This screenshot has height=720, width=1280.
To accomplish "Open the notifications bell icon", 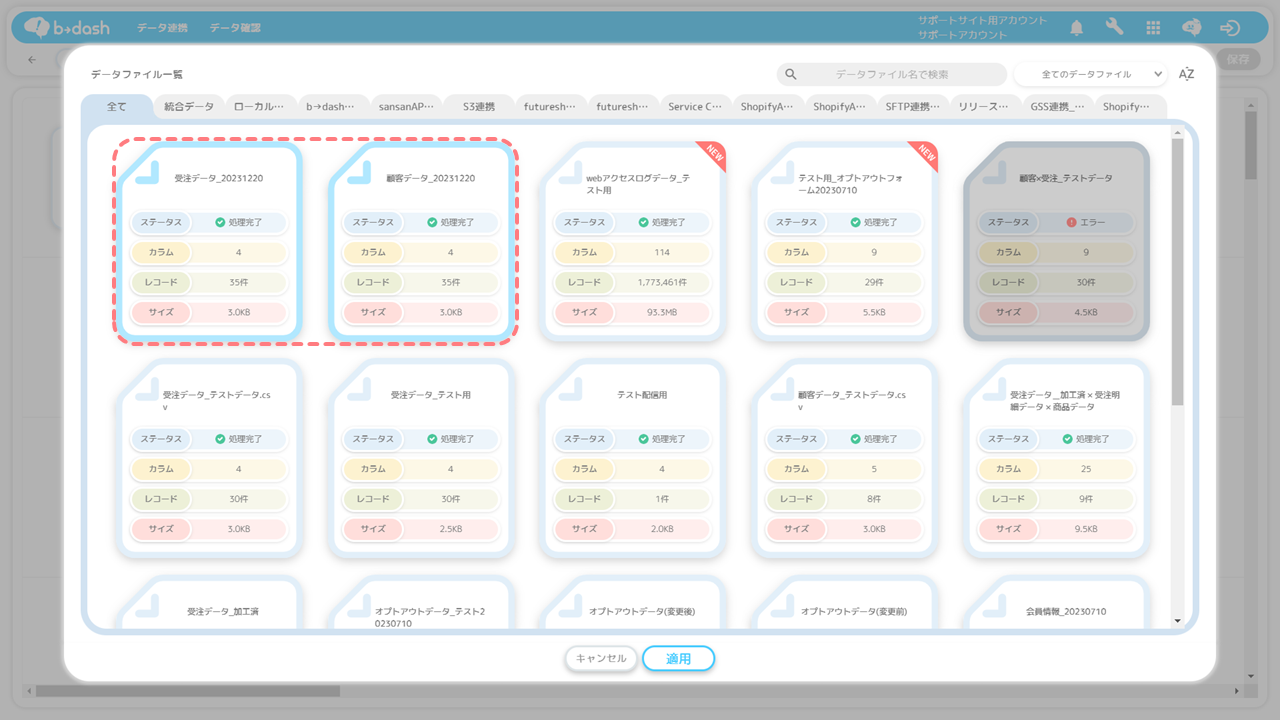I will click(x=1077, y=28).
